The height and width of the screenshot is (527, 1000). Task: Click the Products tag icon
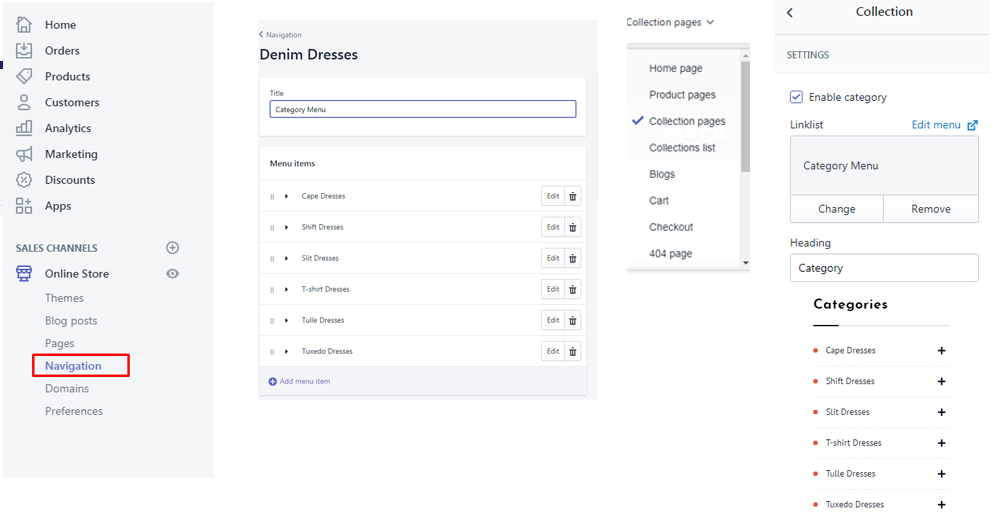click(24, 76)
